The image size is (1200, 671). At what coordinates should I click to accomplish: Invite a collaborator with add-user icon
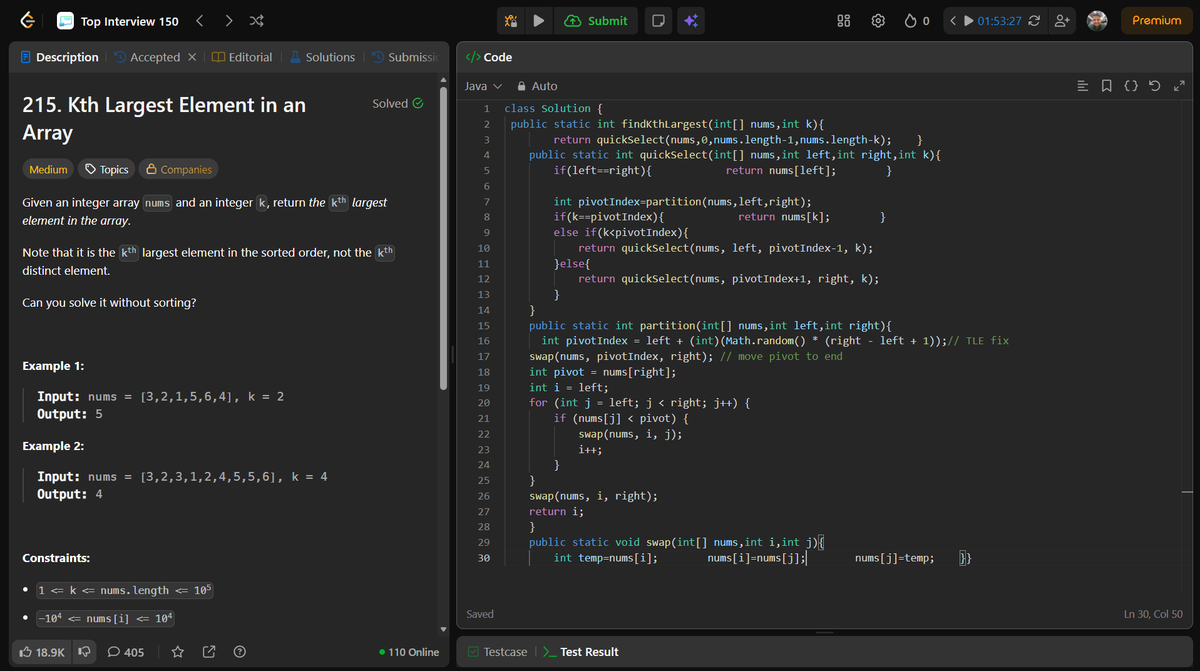pos(1064,21)
